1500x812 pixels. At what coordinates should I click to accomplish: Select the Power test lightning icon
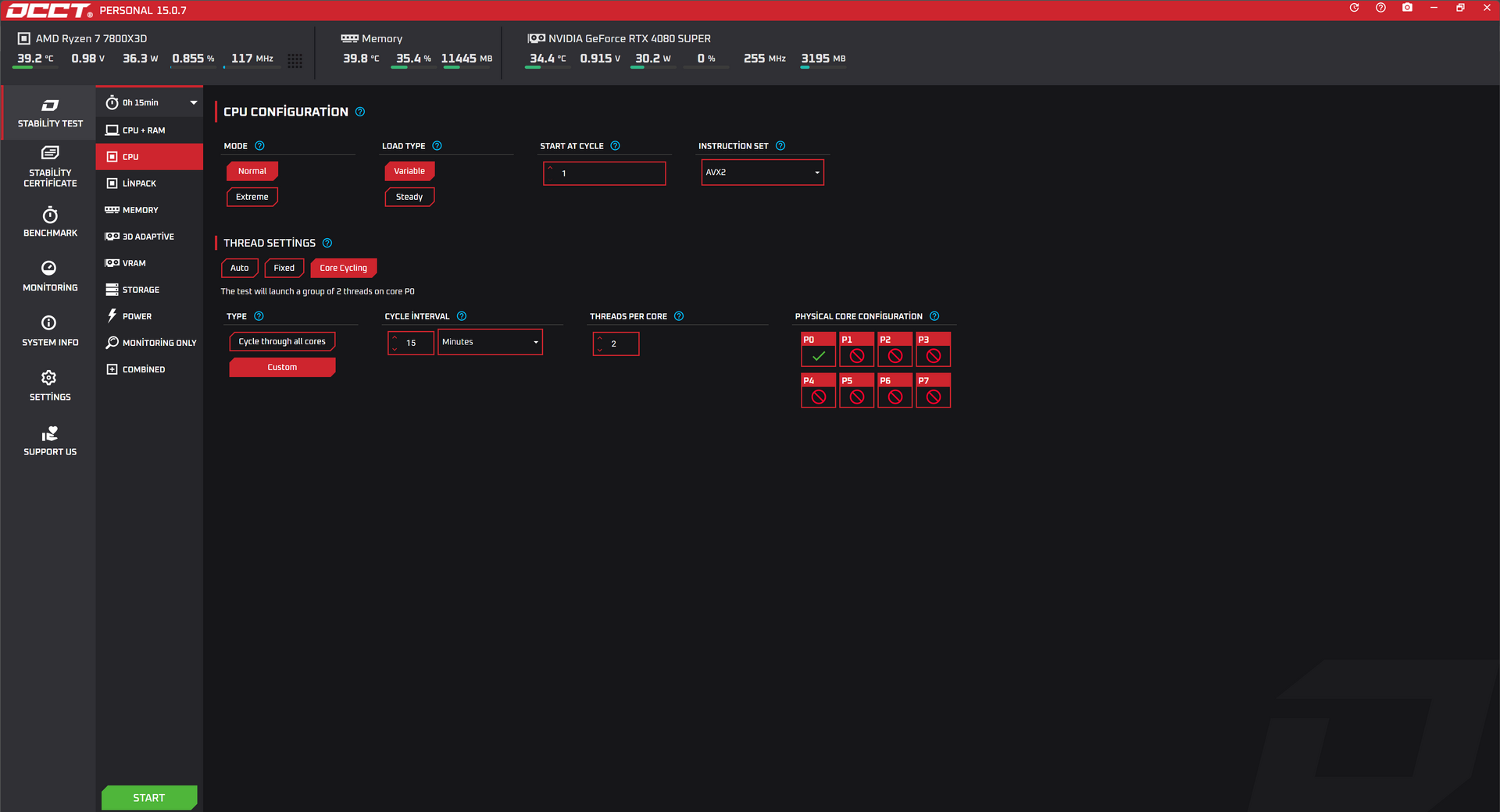[112, 316]
